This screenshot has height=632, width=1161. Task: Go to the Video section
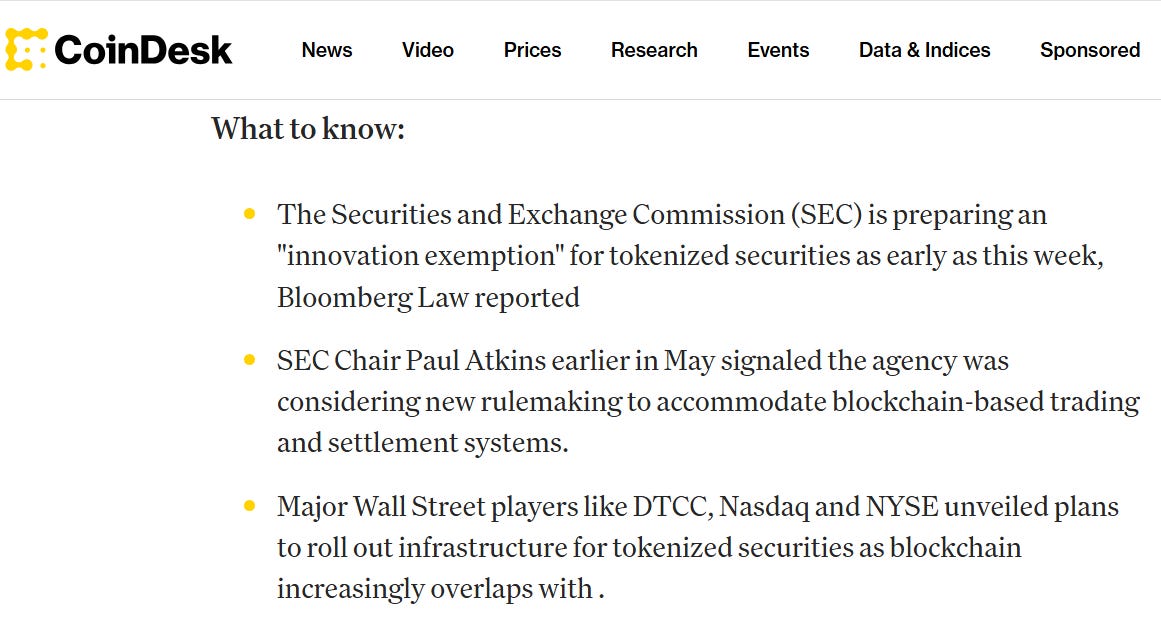click(x=427, y=50)
